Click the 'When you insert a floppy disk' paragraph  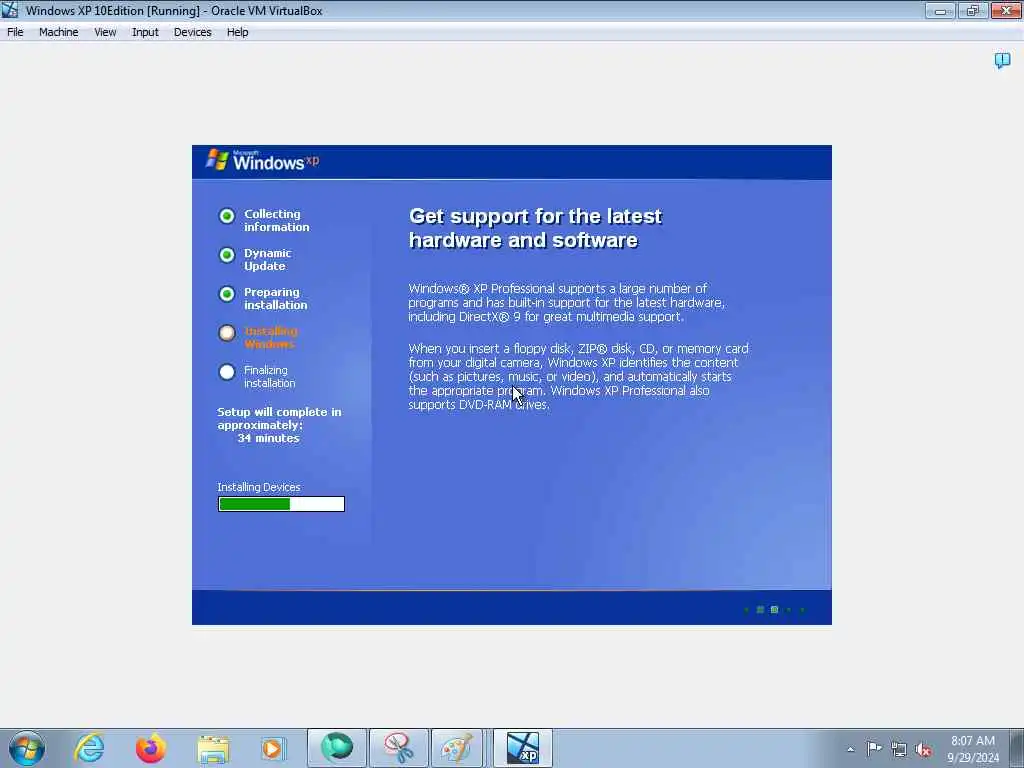click(578, 377)
